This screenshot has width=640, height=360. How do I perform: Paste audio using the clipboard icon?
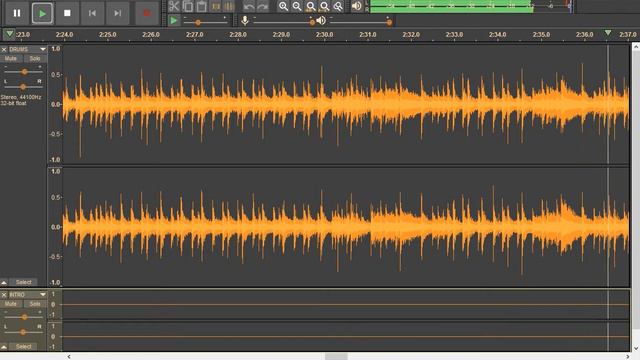pos(202,6)
